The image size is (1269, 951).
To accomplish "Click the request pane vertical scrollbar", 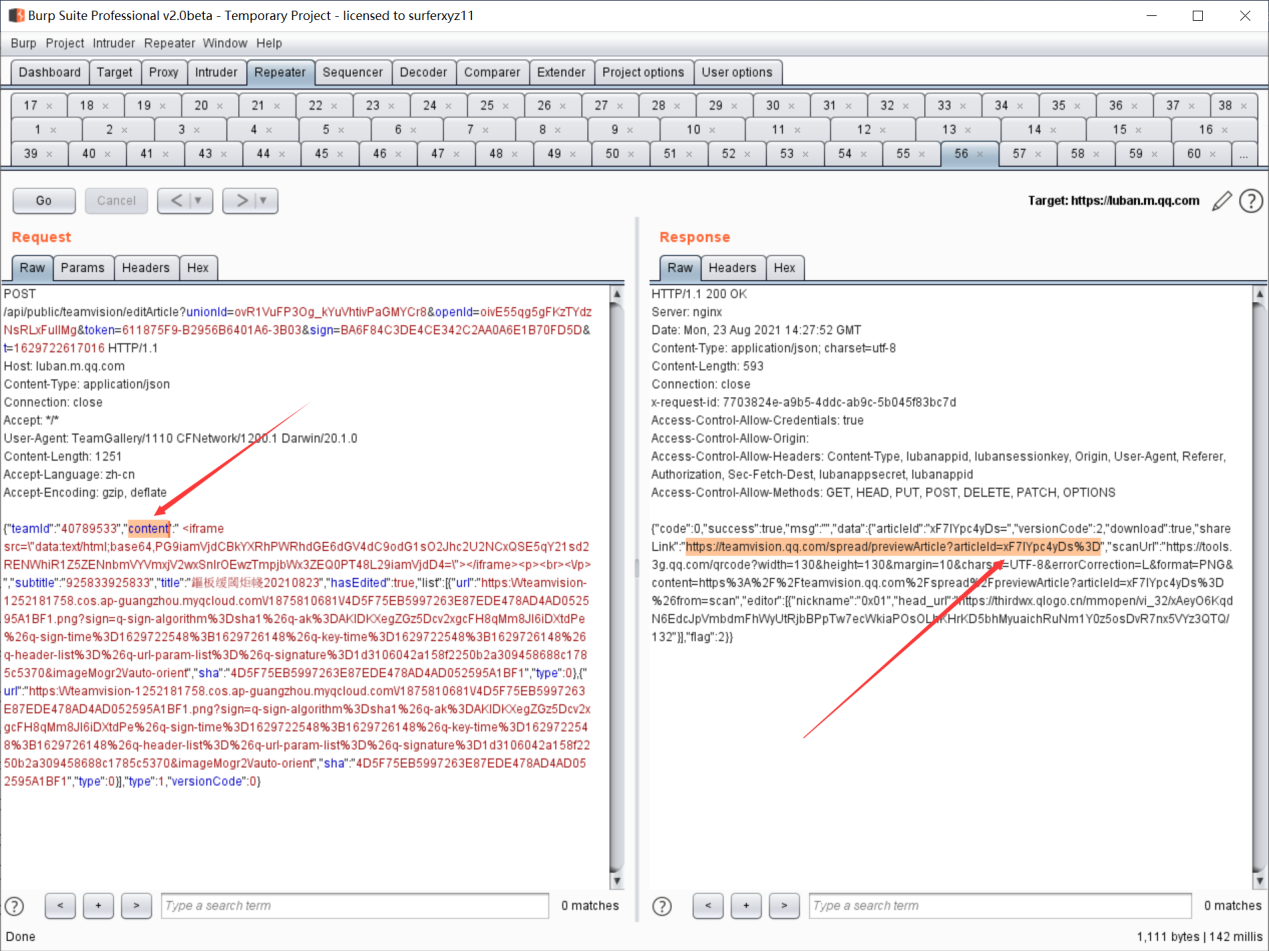I will point(616,580).
